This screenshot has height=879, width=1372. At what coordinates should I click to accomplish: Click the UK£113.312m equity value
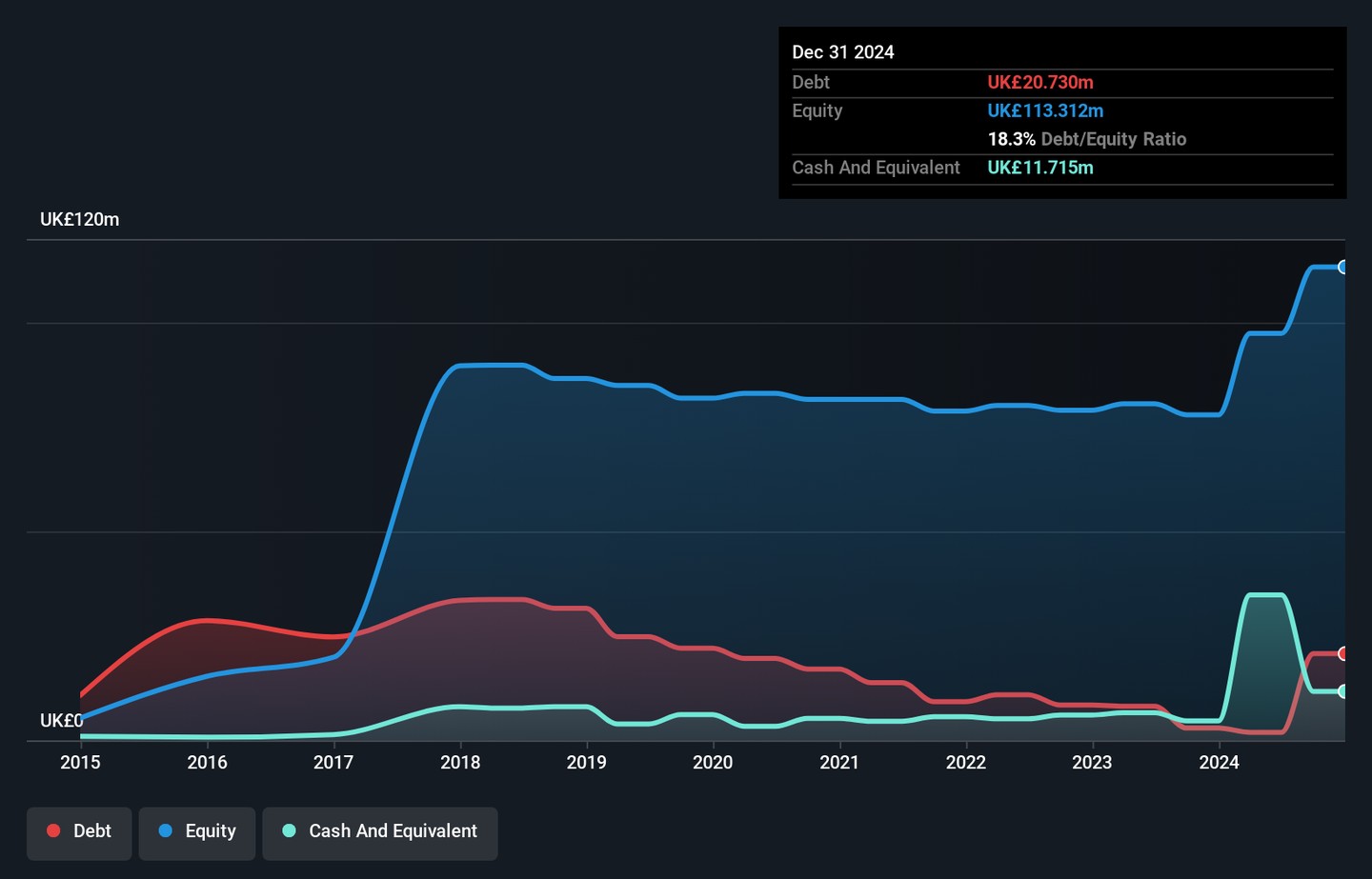coord(1045,110)
